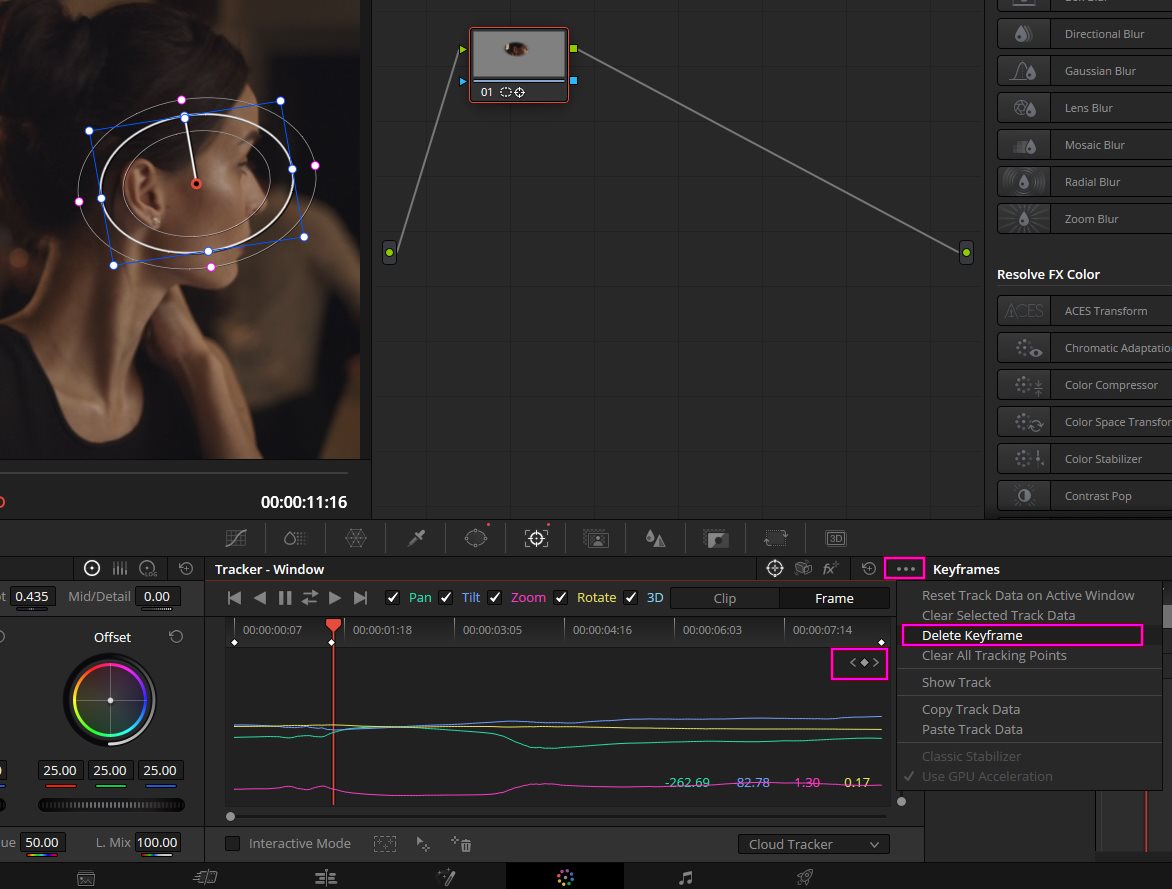This screenshot has height=889, width=1172.
Task: Open the Curves palette icon
Action: coord(236,538)
